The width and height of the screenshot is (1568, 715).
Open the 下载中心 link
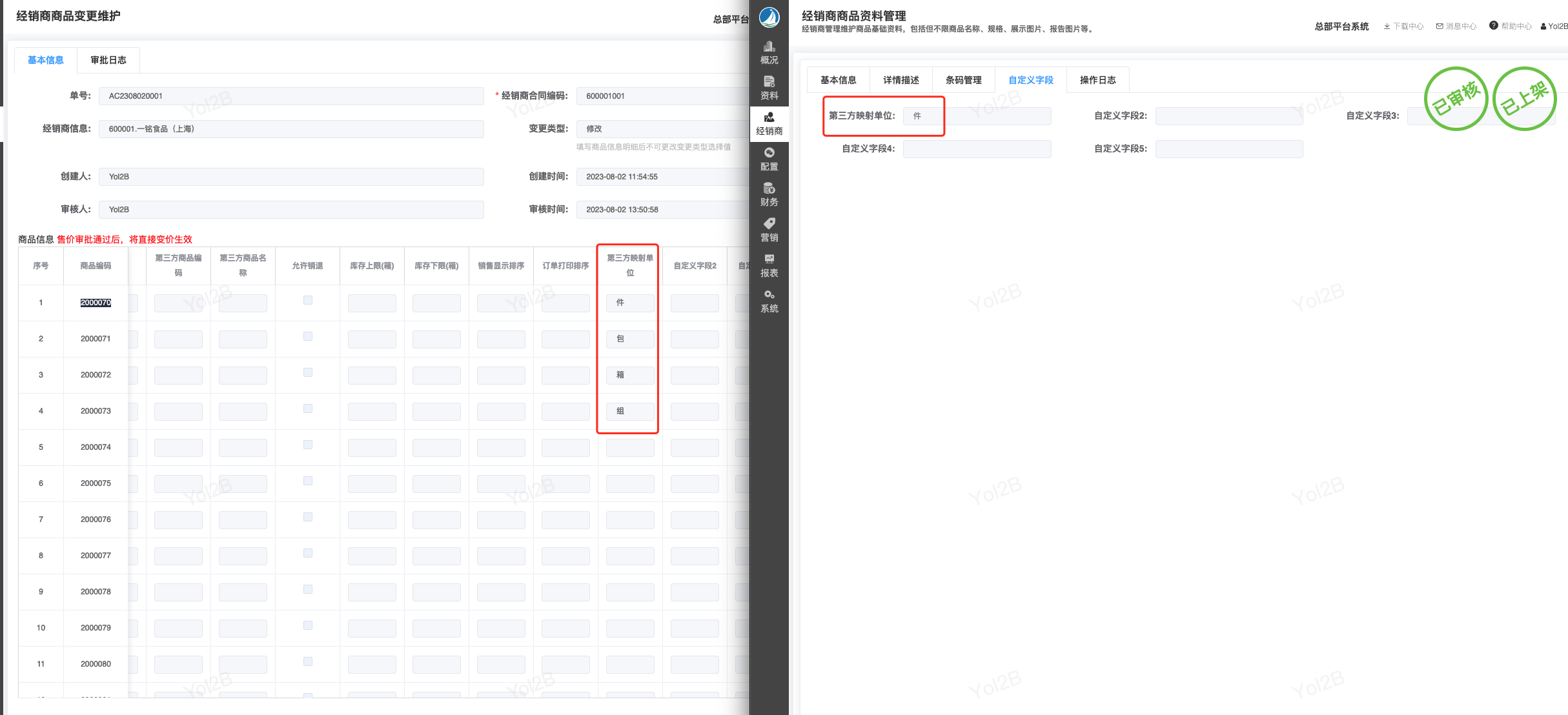point(1403,26)
